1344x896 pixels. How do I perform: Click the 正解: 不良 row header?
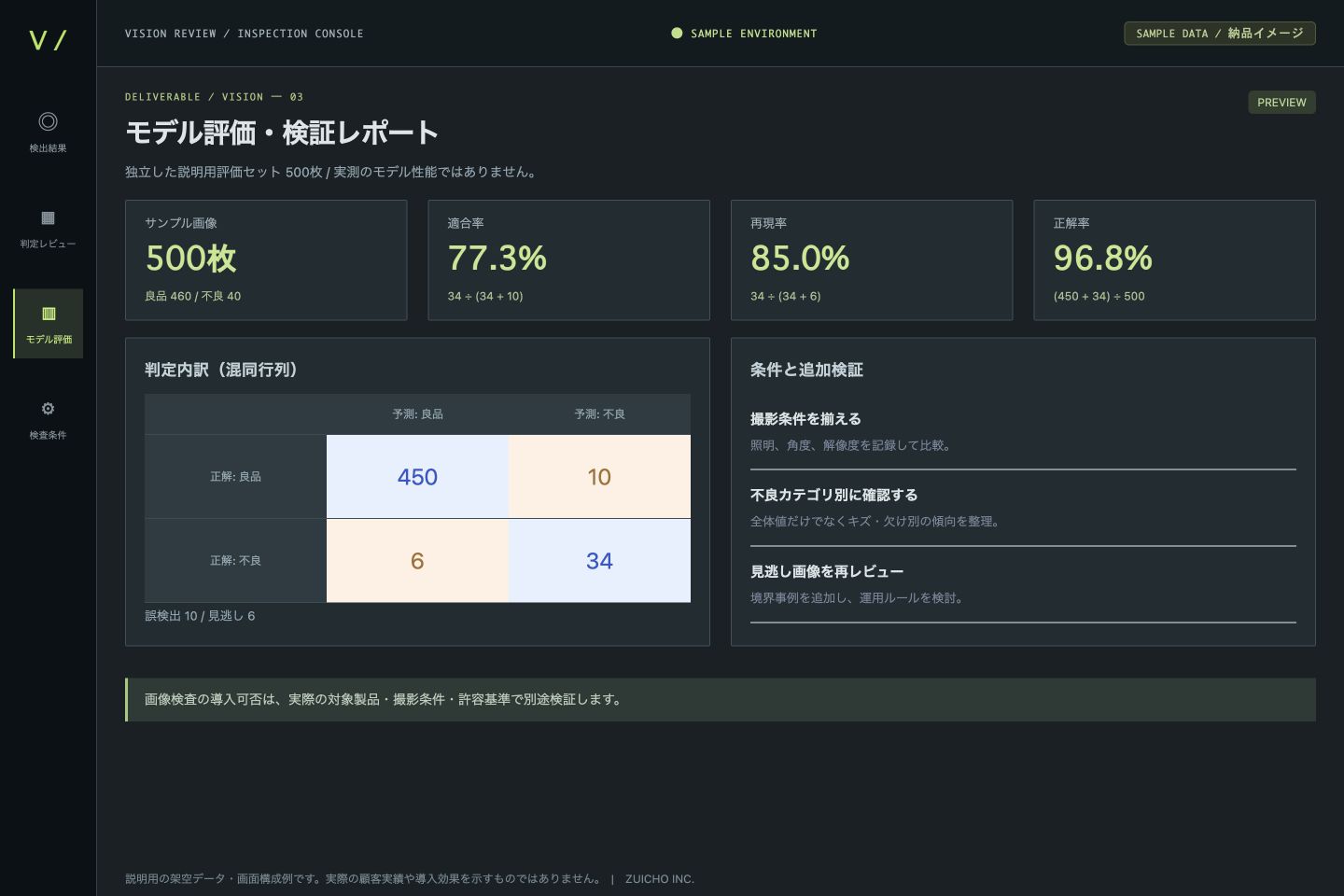[x=235, y=561]
